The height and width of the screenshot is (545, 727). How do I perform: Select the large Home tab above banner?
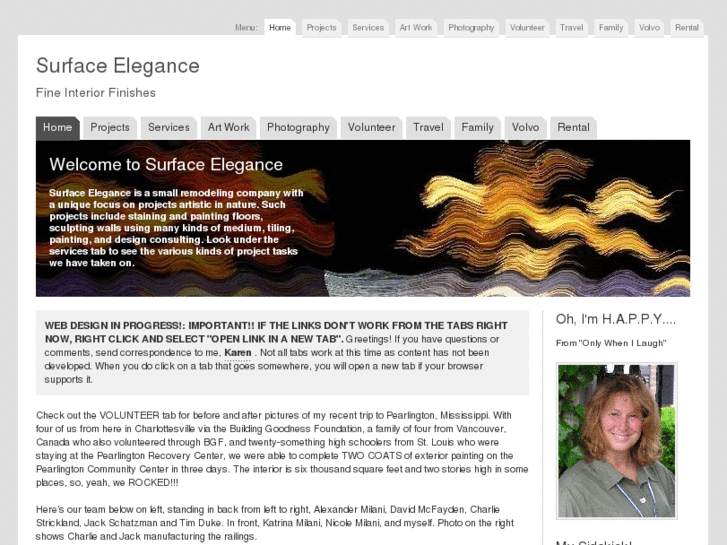click(x=57, y=128)
